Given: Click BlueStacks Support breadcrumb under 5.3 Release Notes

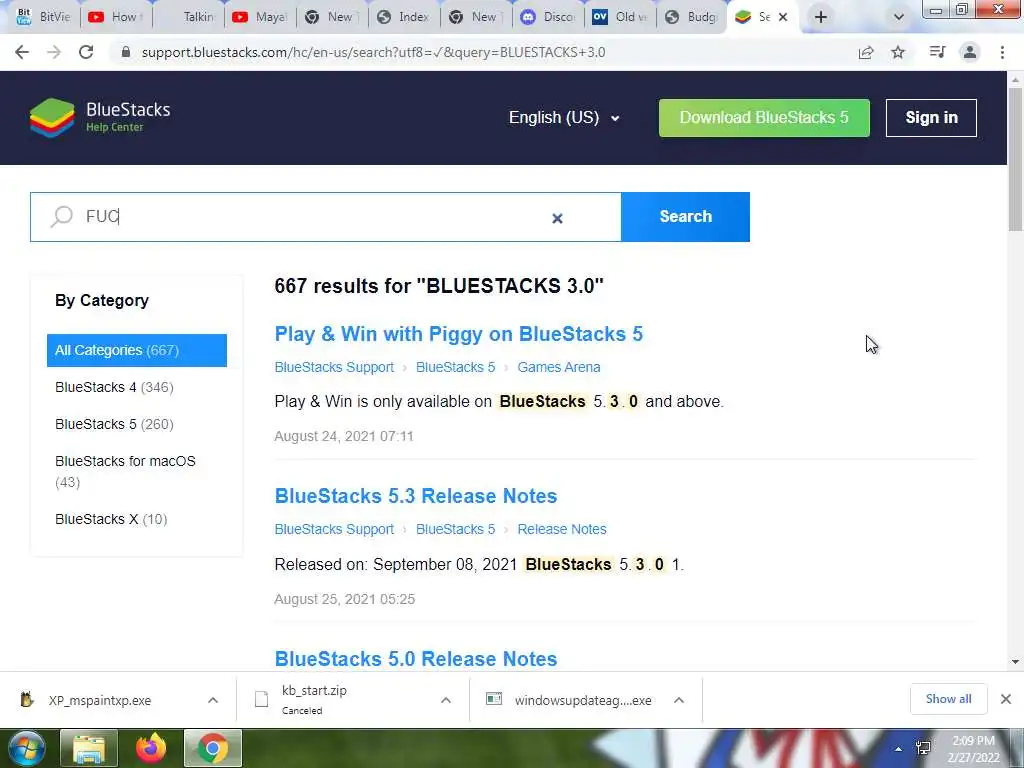Looking at the screenshot, I should [x=334, y=529].
